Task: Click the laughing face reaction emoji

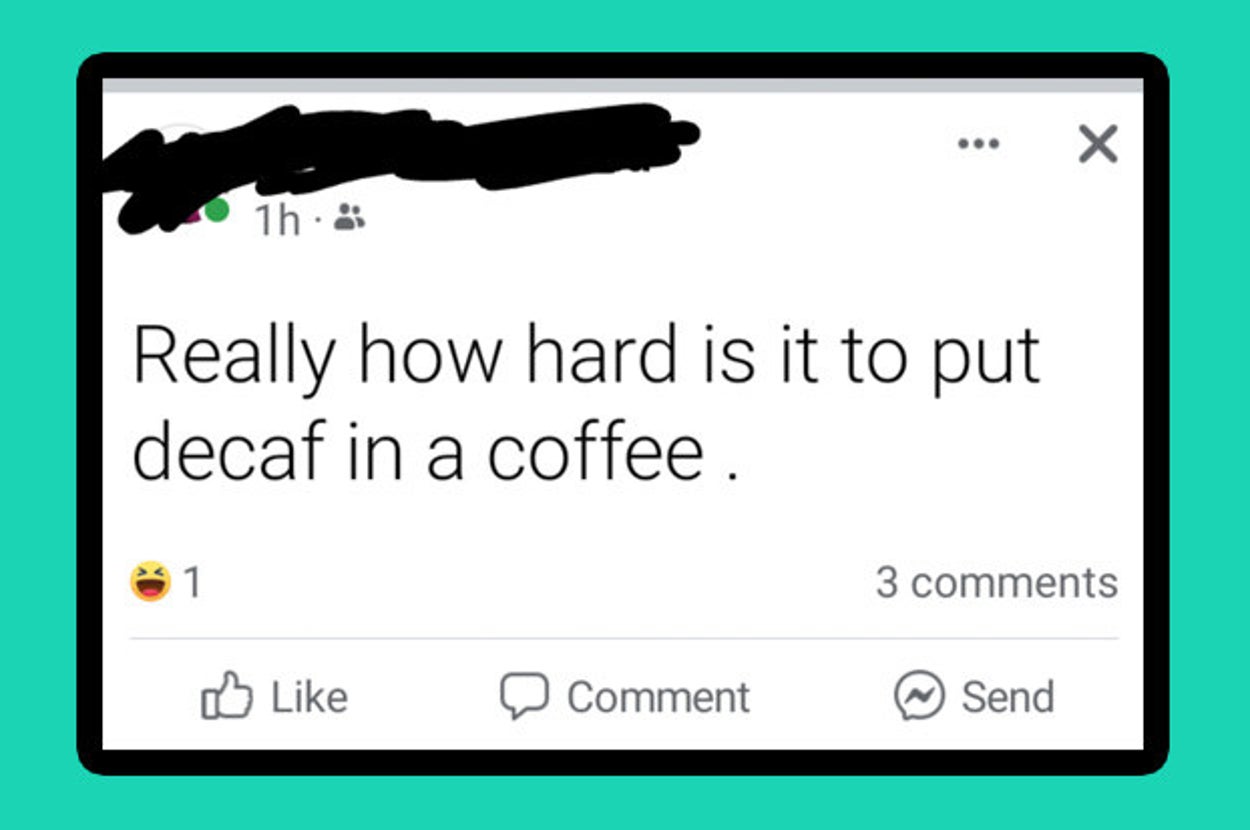Action: pyautogui.click(x=151, y=582)
